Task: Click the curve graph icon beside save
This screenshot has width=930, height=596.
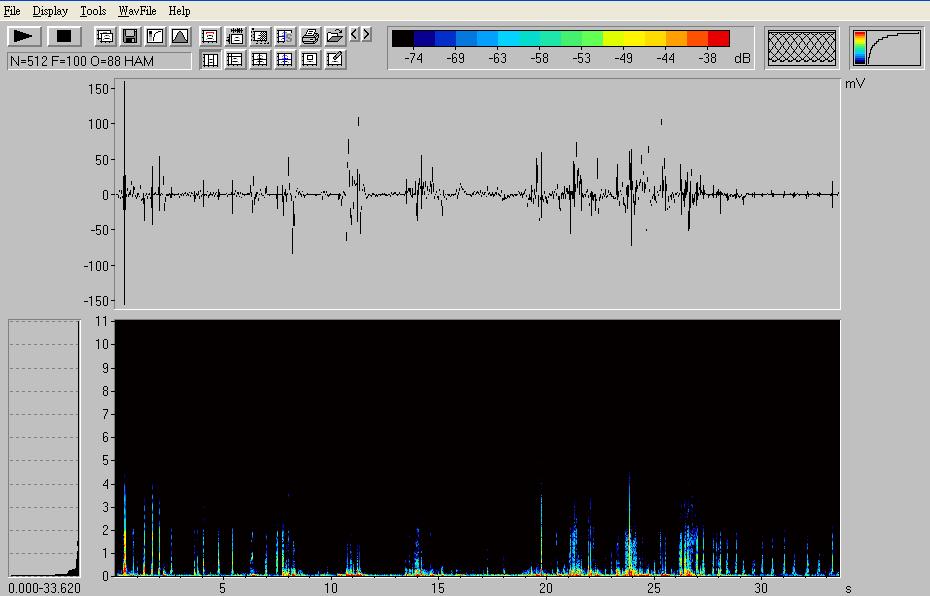Action: (x=155, y=37)
